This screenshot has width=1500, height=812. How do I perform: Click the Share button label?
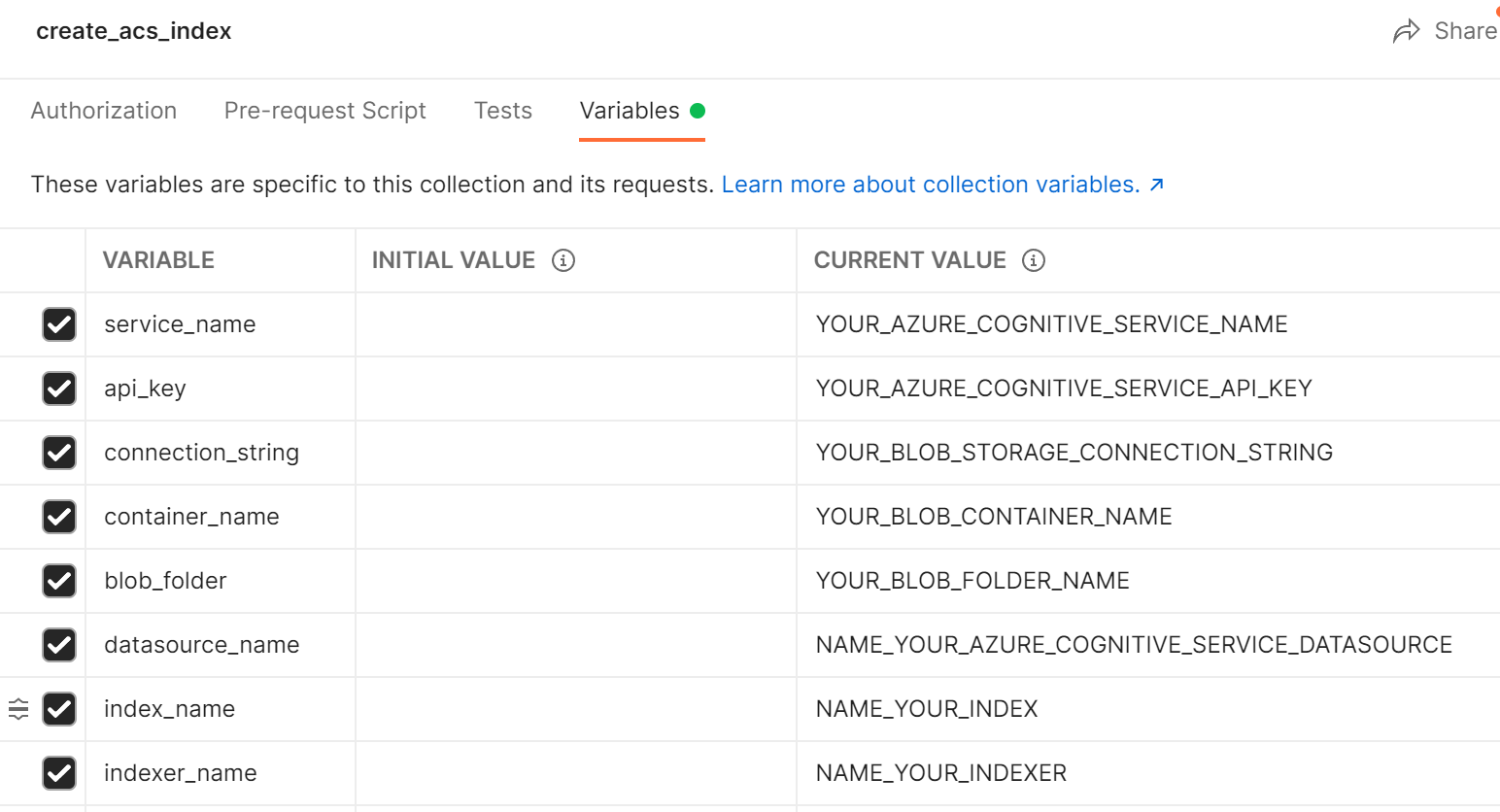click(1465, 31)
